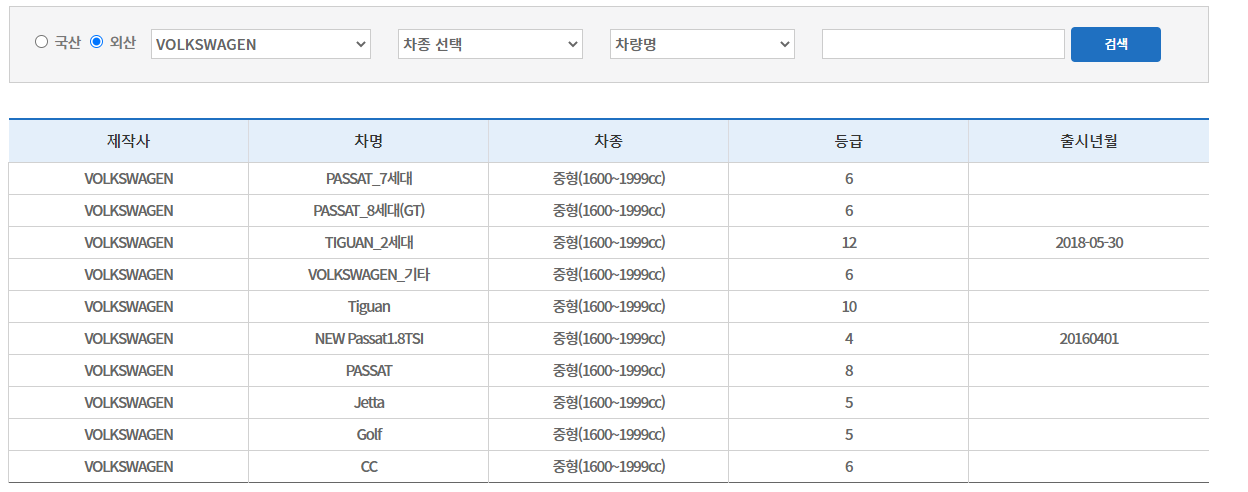Click the 차종 column header
Viewport: 1248px width, 492px height.
pos(609,141)
